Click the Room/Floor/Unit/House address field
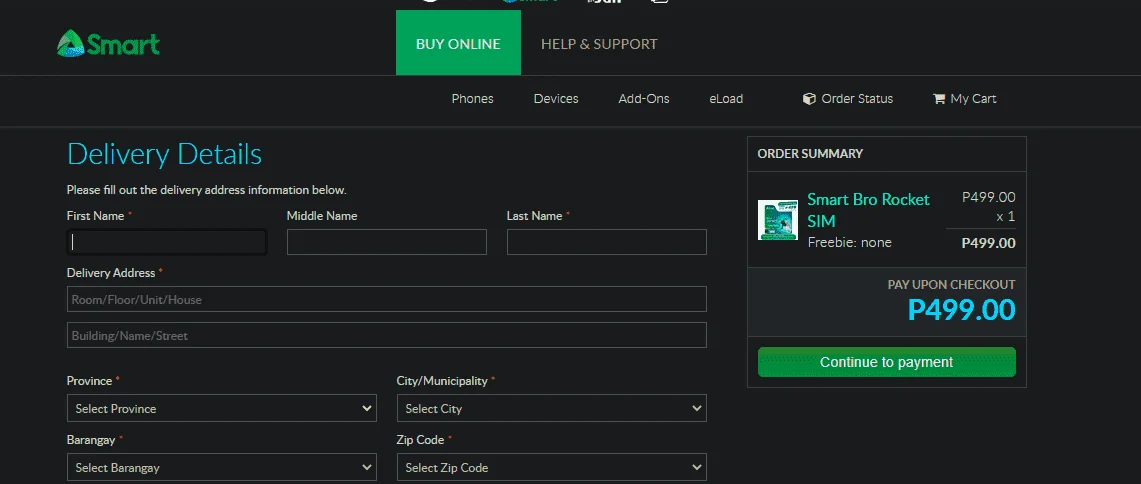This screenshot has height=484, width=1141. pyautogui.click(x=386, y=299)
